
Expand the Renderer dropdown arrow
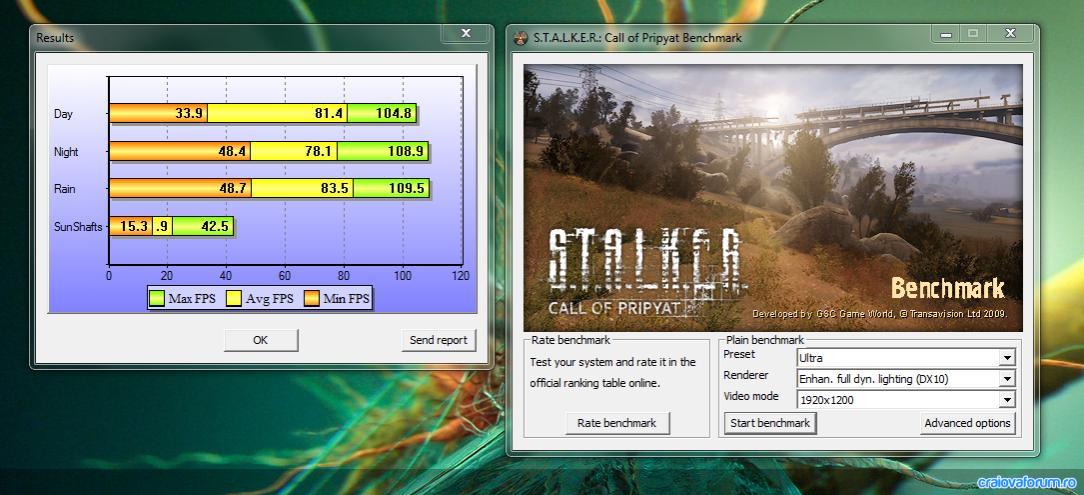pyautogui.click(x=1007, y=379)
